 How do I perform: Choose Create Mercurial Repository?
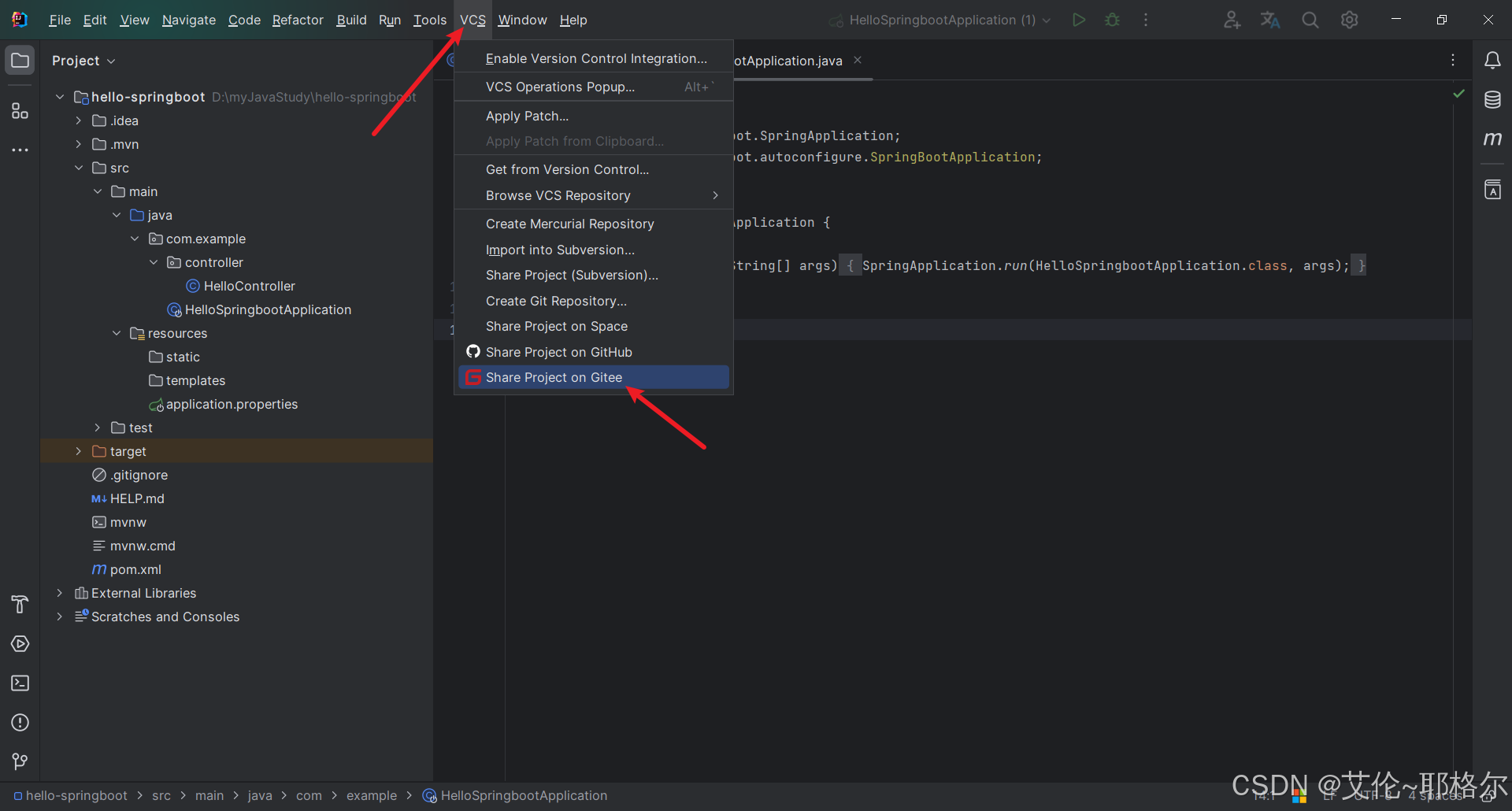594,224
